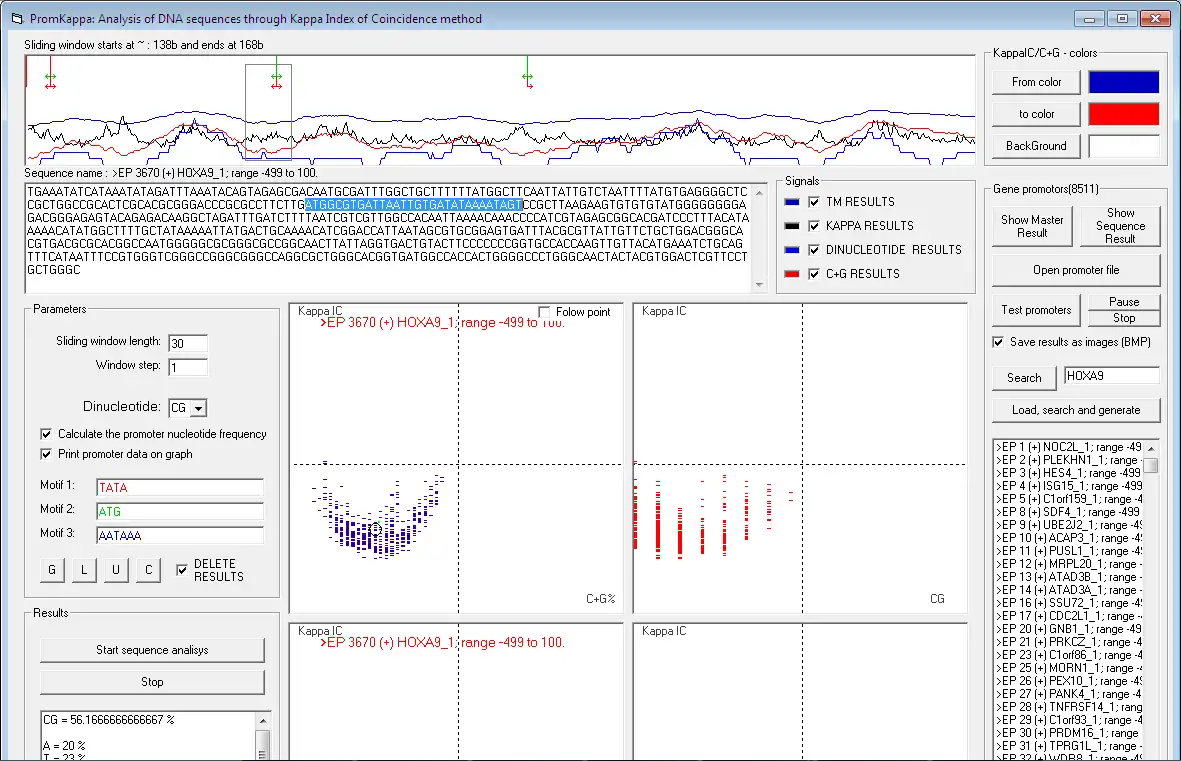Click Show Sequence Result button

point(1120,226)
